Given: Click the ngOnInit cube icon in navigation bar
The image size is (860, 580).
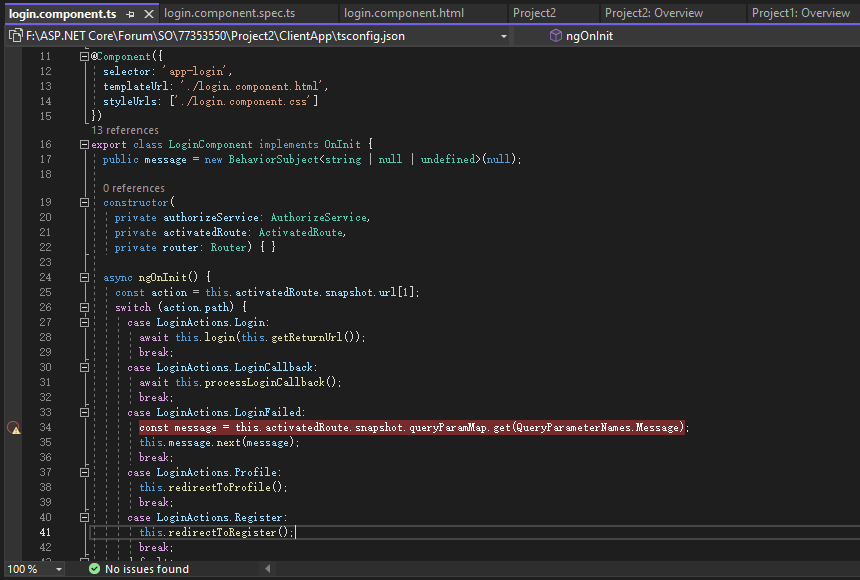Looking at the screenshot, I should (555, 36).
